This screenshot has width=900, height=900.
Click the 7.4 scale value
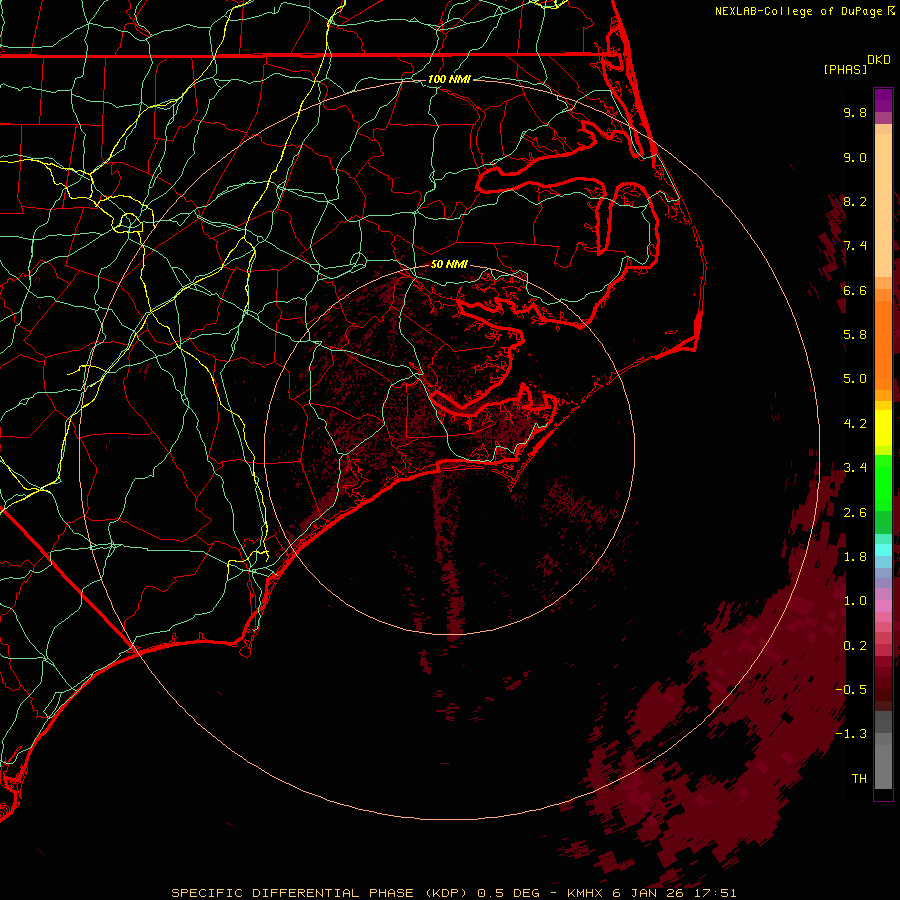855,246
